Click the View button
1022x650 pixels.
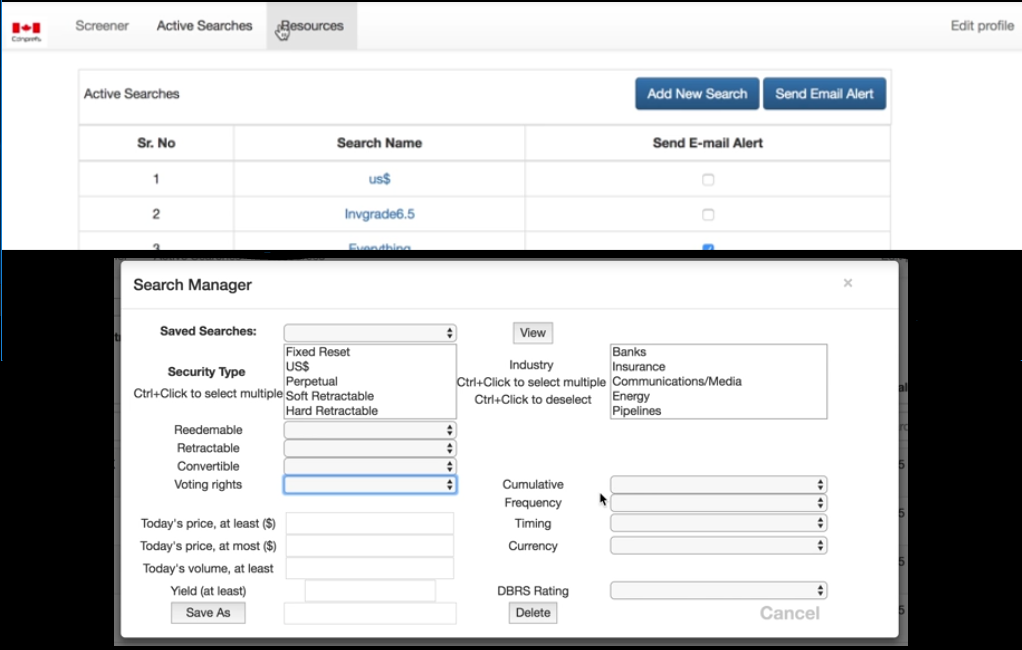[532, 333]
